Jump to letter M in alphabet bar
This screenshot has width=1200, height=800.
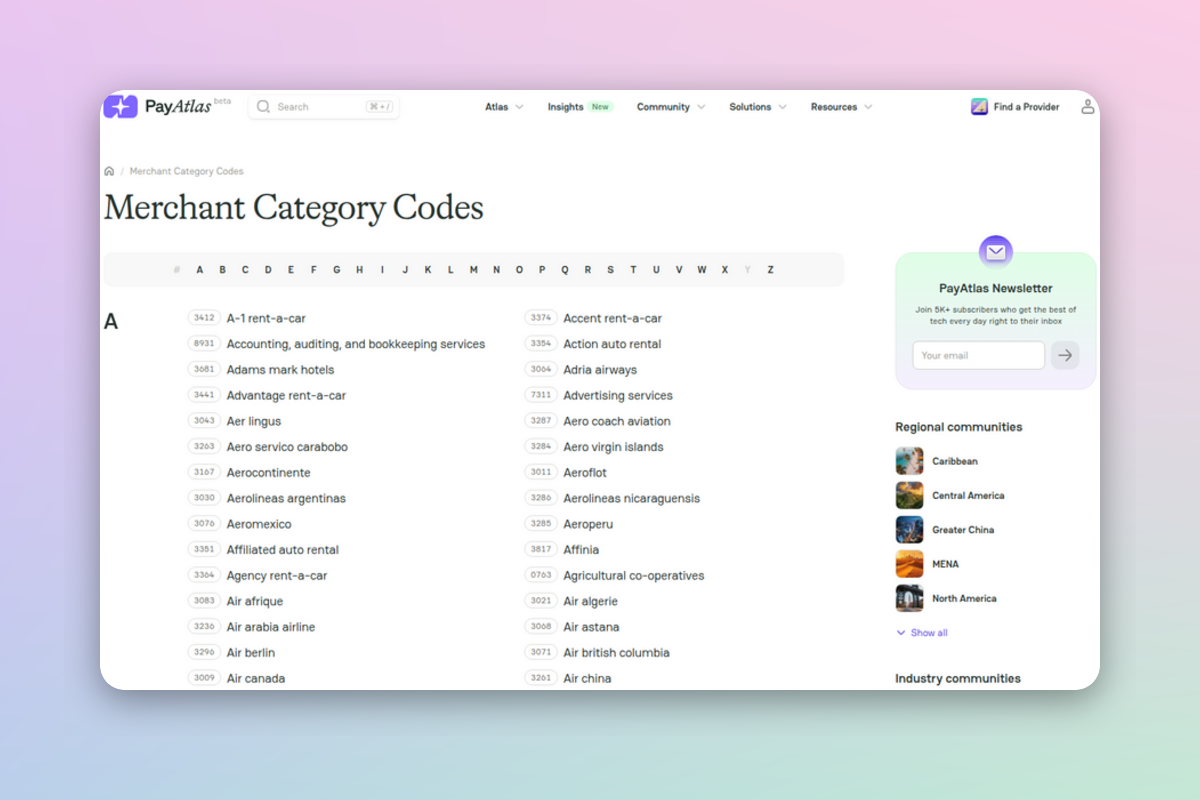coord(473,270)
